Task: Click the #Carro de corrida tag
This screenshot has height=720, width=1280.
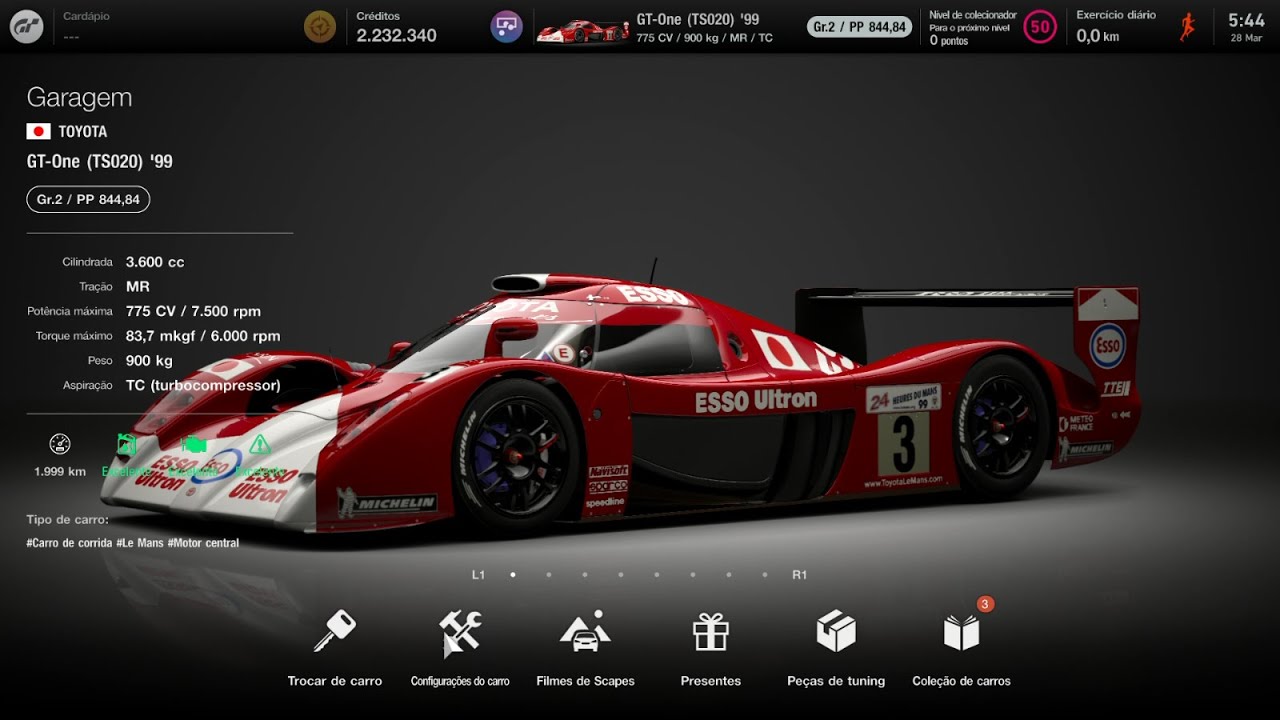Action: (69, 543)
